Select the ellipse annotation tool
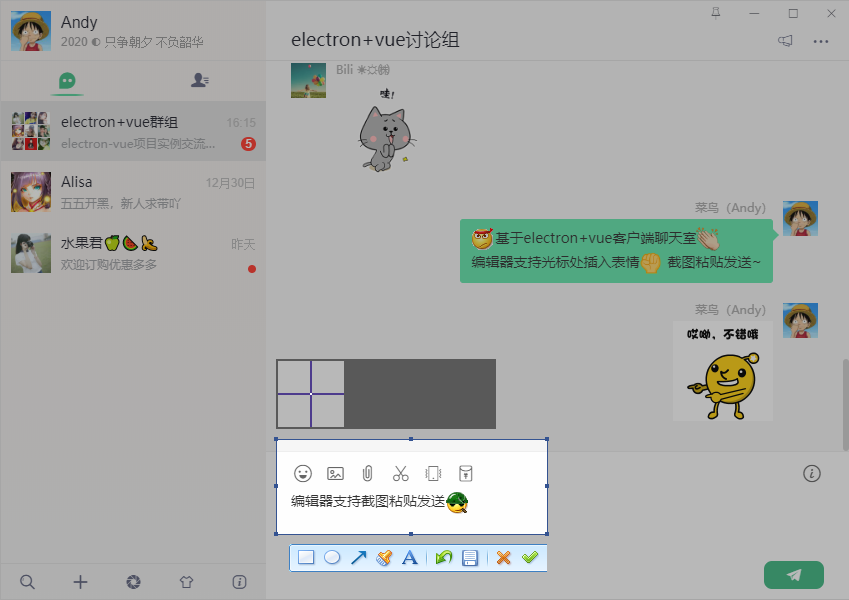Viewport: 849px width, 600px height. coord(332,557)
